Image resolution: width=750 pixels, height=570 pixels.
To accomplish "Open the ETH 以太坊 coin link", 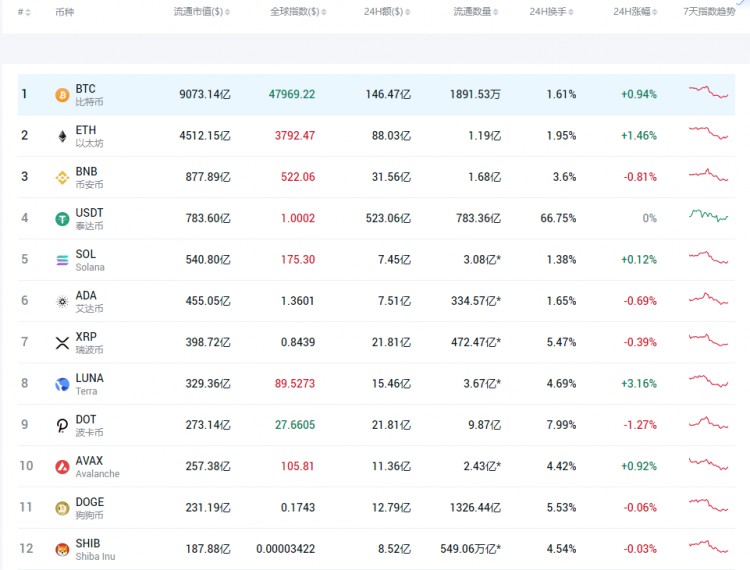I will coord(89,136).
